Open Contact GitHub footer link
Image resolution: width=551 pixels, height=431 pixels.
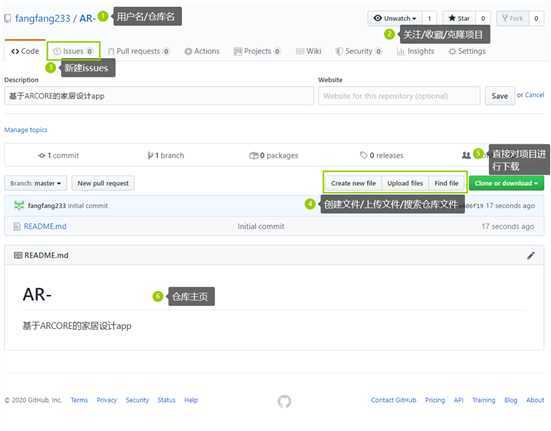point(393,400)
